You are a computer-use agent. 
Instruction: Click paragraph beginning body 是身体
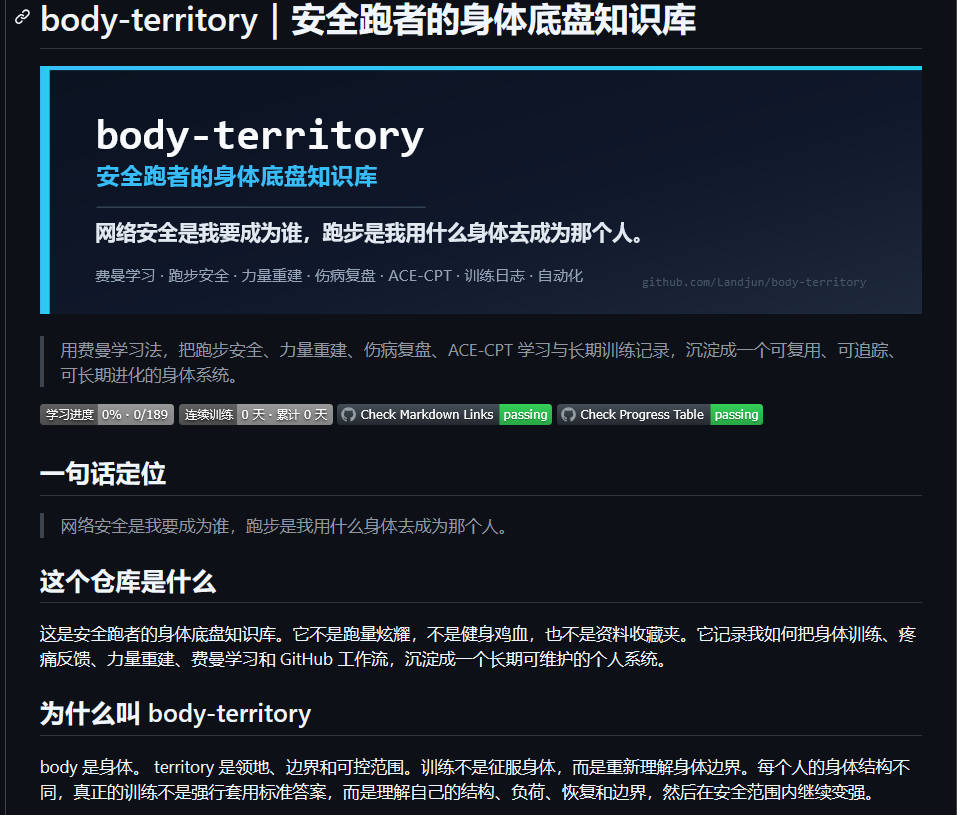pyautogui.click(x=475, y=779)
